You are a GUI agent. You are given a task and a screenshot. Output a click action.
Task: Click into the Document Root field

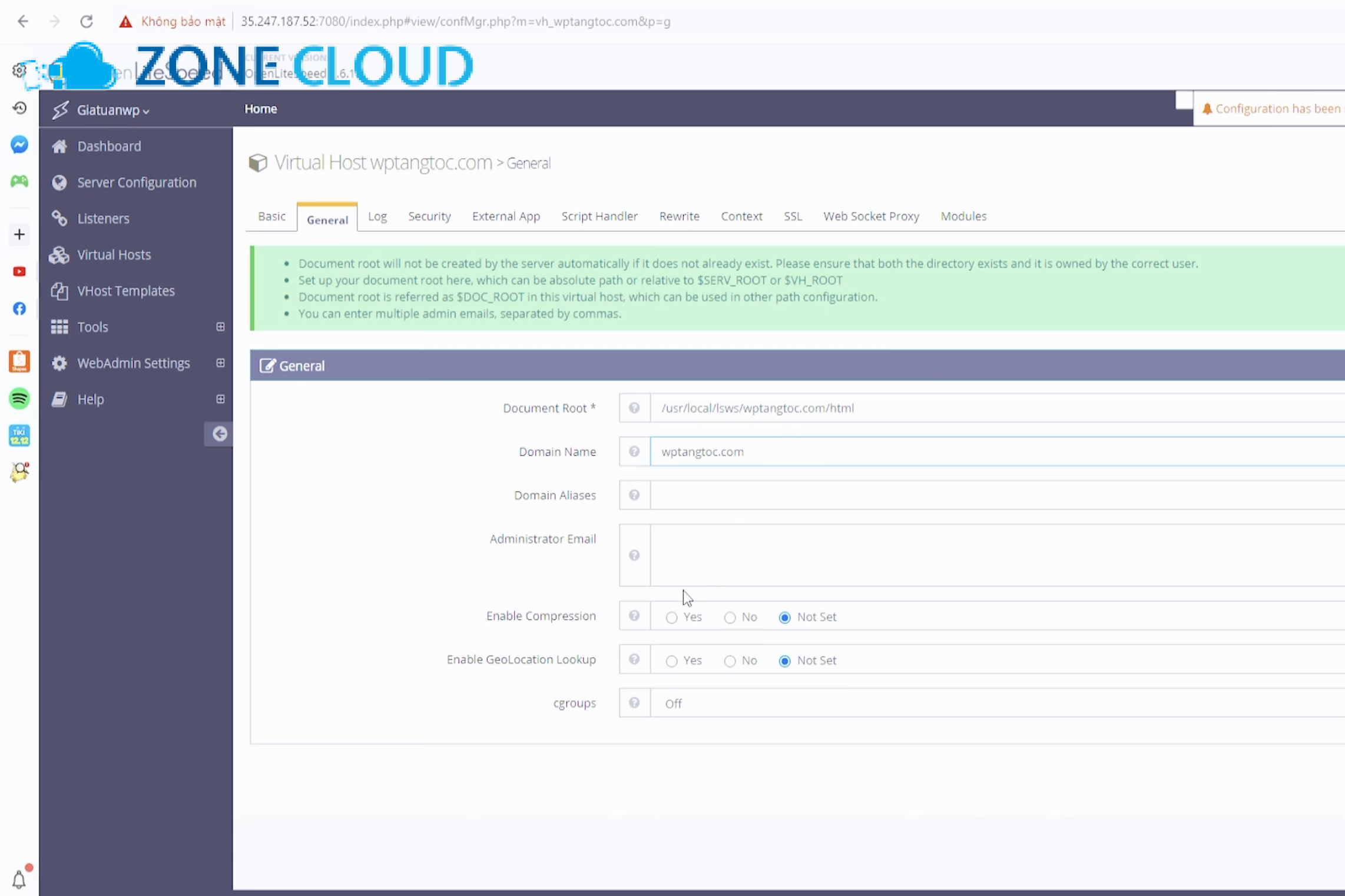pos(998,408)
